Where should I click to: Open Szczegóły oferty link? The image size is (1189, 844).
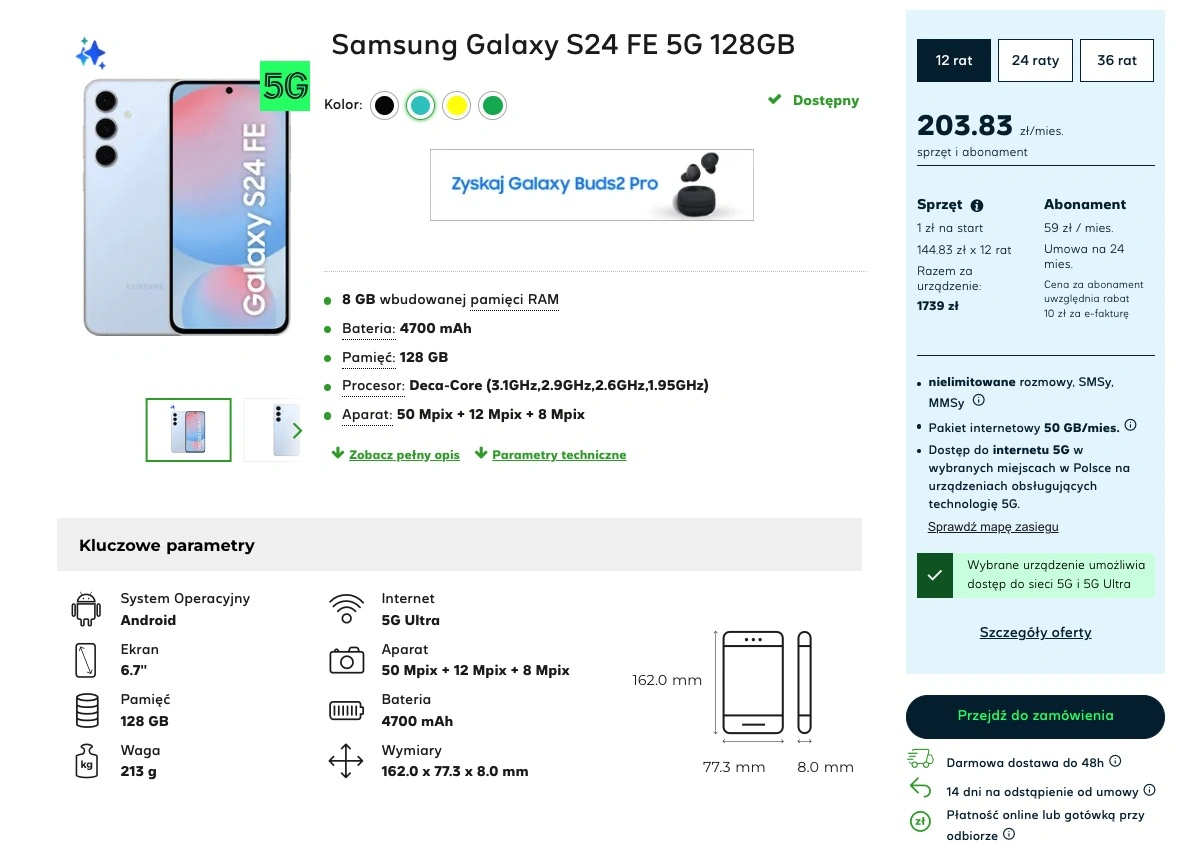pos(1035,632)
